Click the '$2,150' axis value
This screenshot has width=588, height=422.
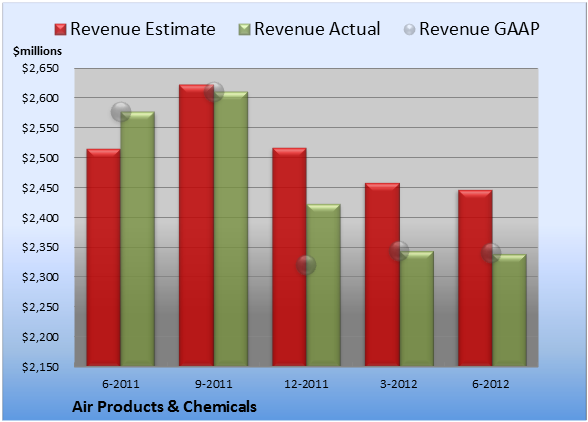coord(40,367)
